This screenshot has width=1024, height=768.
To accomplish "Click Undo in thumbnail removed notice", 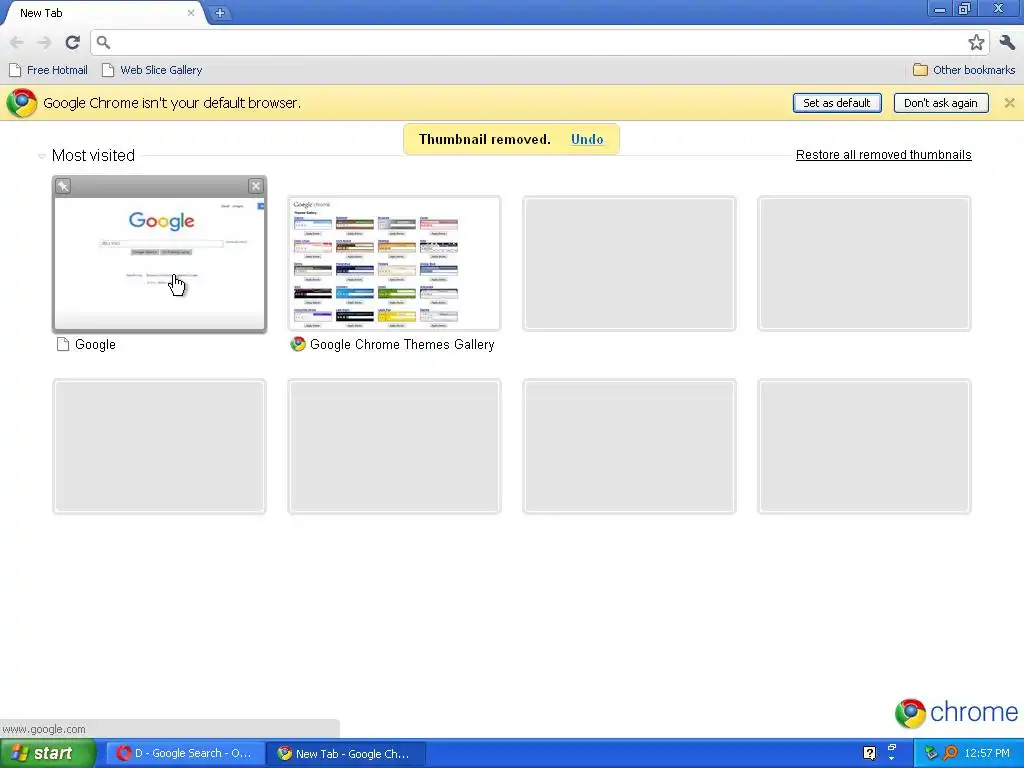I will coord(586,139).
